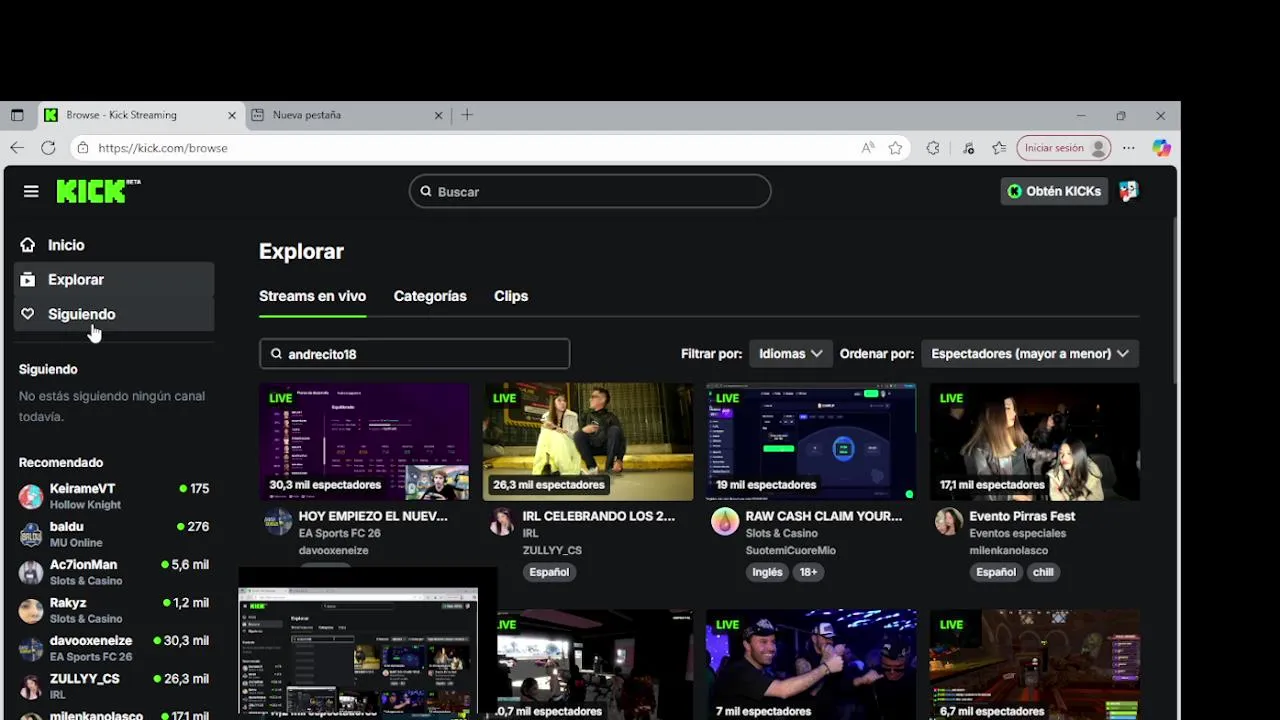
Task: Close the Nueva pestaña tab
Action: coord(438,115)
